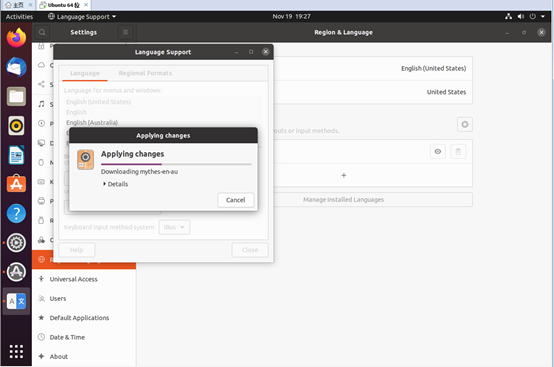Open the Language Support app menu arrow
The height and width of the screenshot is (367, 554).
(x=114, y=17)
